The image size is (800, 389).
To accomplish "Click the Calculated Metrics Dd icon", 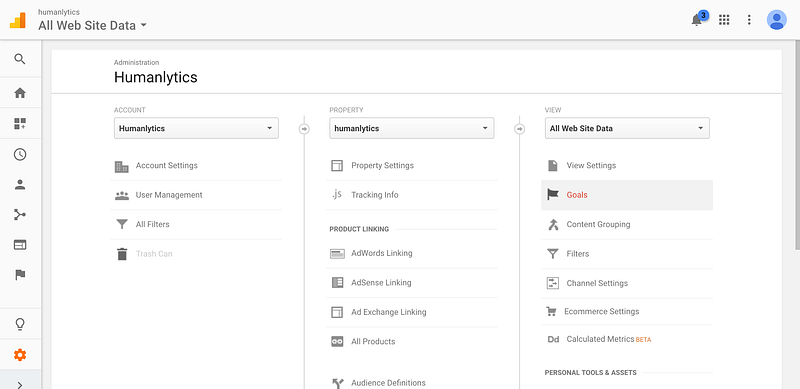I will click(x=553, y=339).
